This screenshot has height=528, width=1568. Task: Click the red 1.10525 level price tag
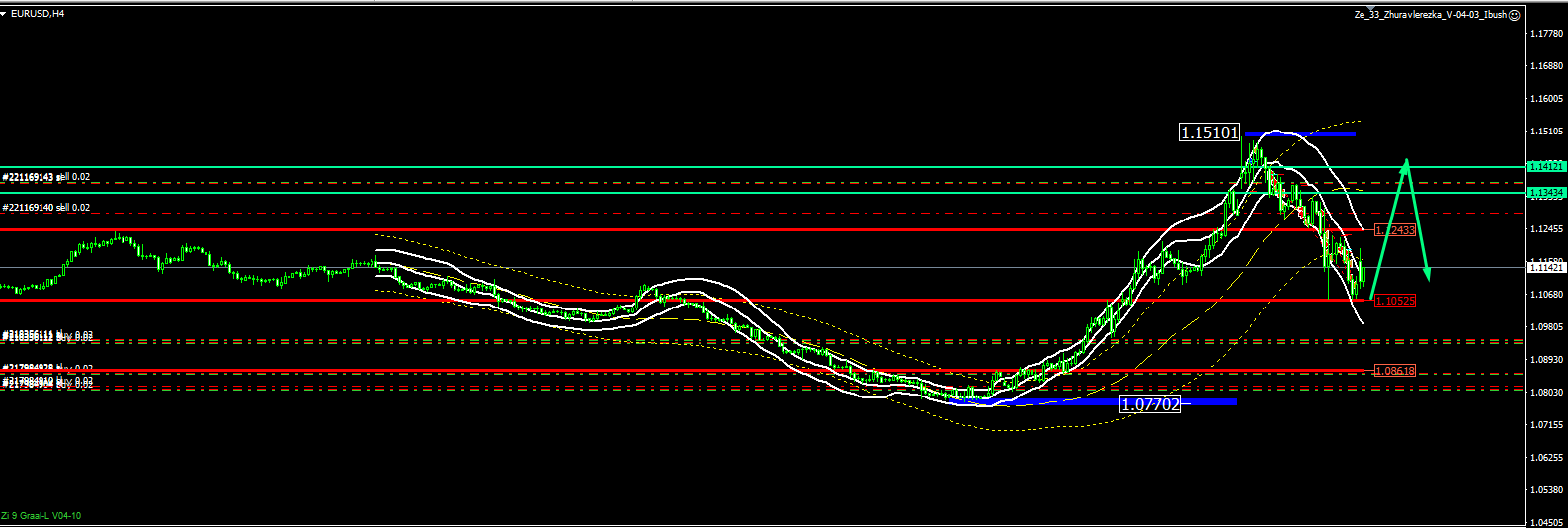coord(1395,300)
